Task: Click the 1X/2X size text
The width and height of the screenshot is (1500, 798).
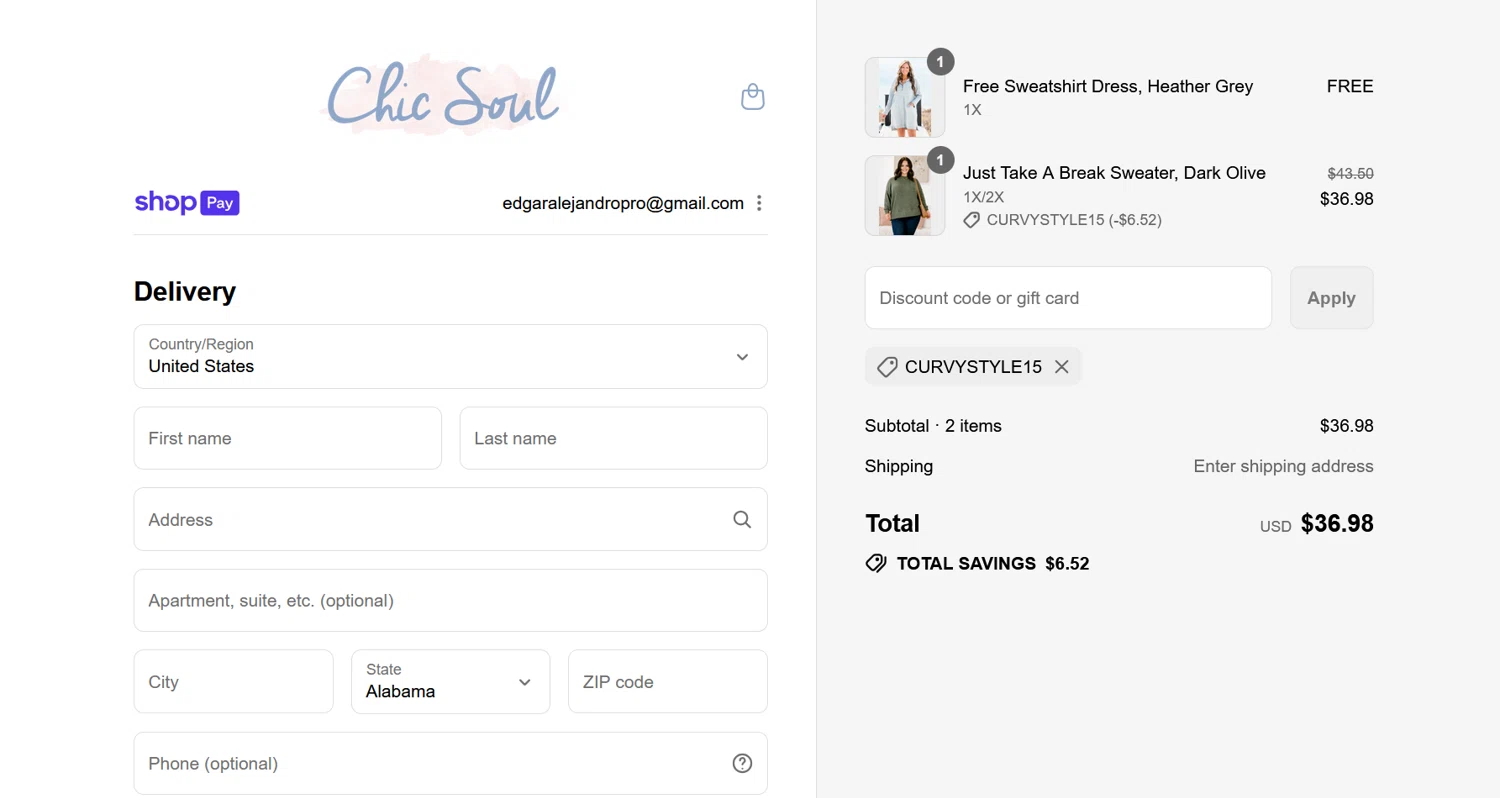Action: (x=984, y=197)
